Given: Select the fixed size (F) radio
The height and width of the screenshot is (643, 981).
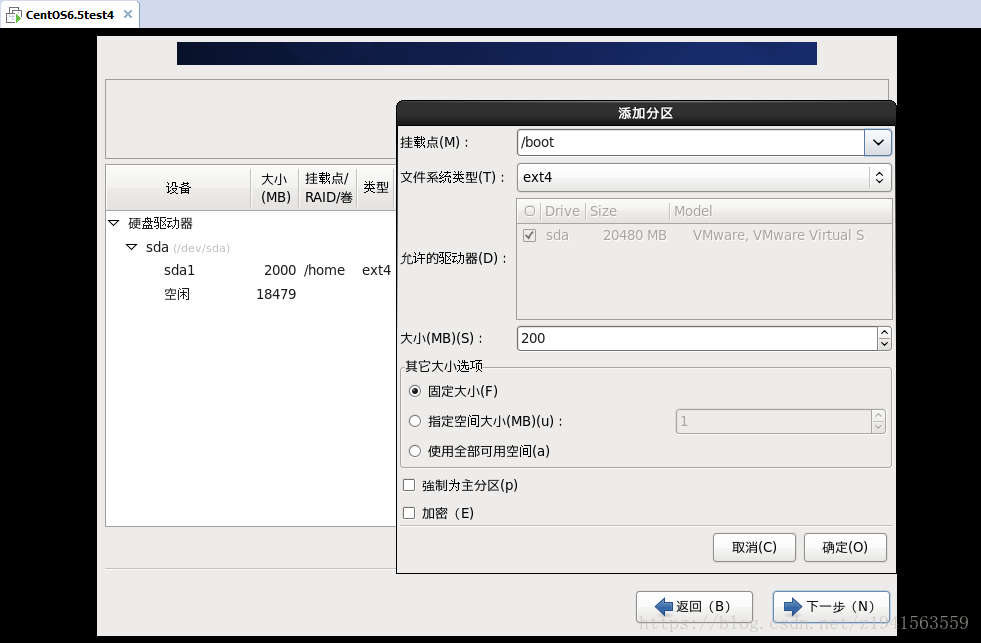Looking at the screenshot, I should [415, 392].
